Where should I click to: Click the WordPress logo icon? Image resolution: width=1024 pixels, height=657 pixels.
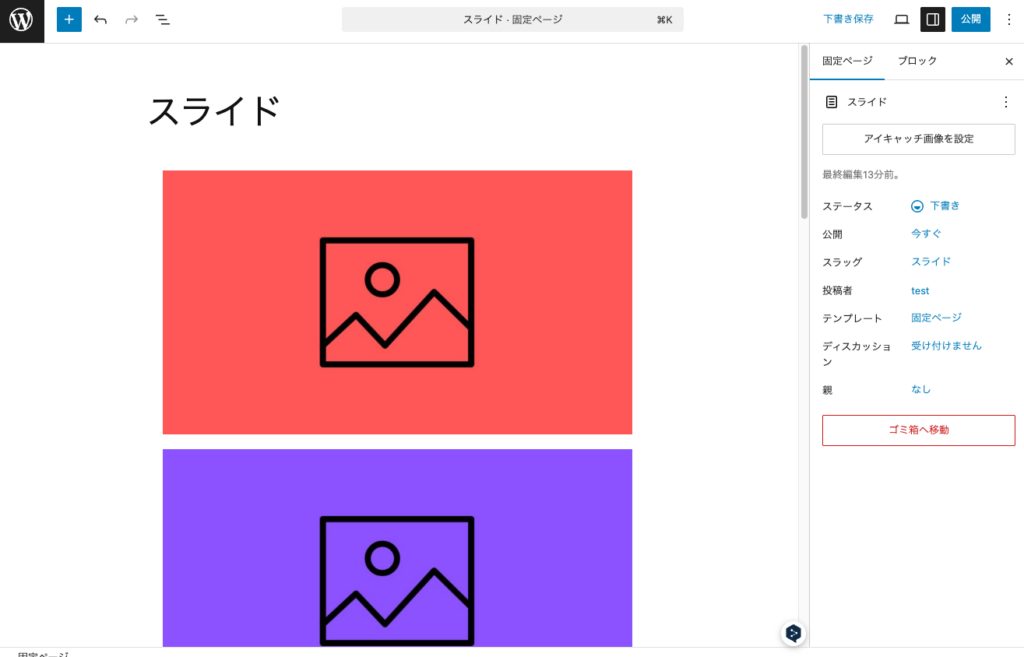click(21, 19)
